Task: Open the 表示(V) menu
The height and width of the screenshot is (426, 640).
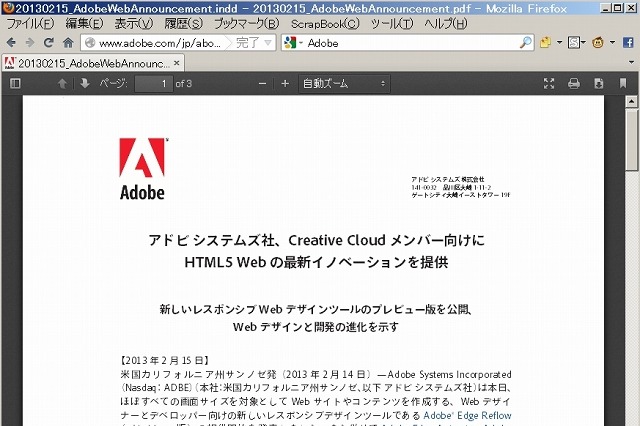Action: [x=133, y=24]
